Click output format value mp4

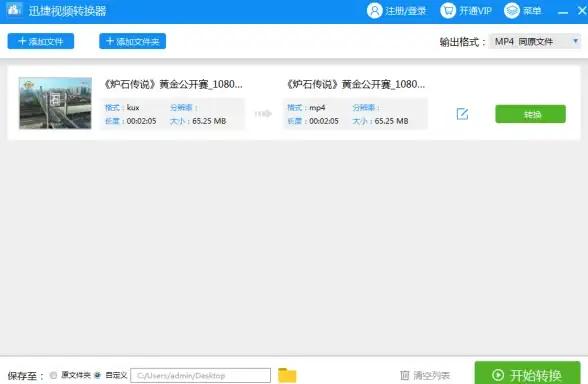tap(317, 108)
